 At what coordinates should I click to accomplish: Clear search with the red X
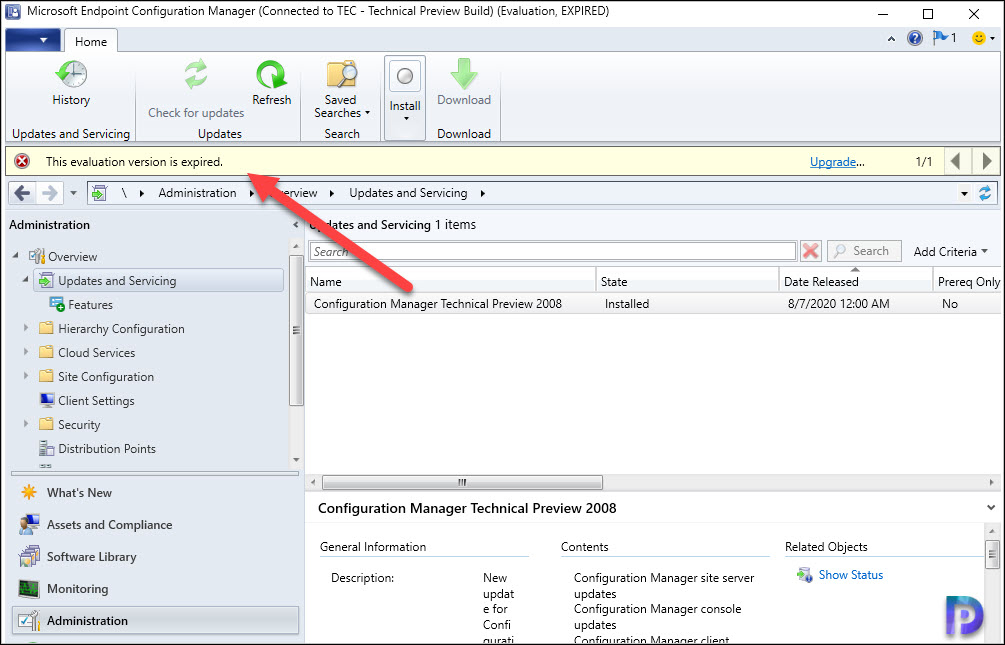[x=810, y=251]
